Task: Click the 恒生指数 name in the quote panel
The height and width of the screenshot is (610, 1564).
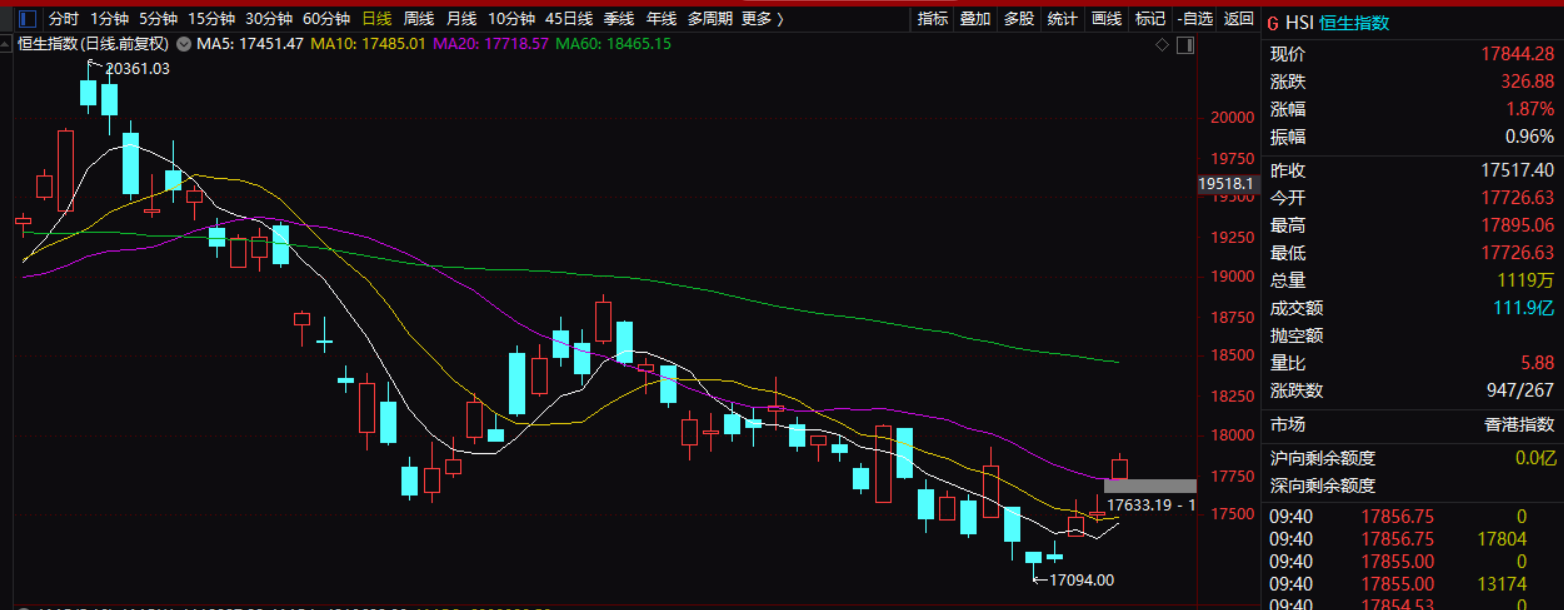Action: click(1354, 23)
